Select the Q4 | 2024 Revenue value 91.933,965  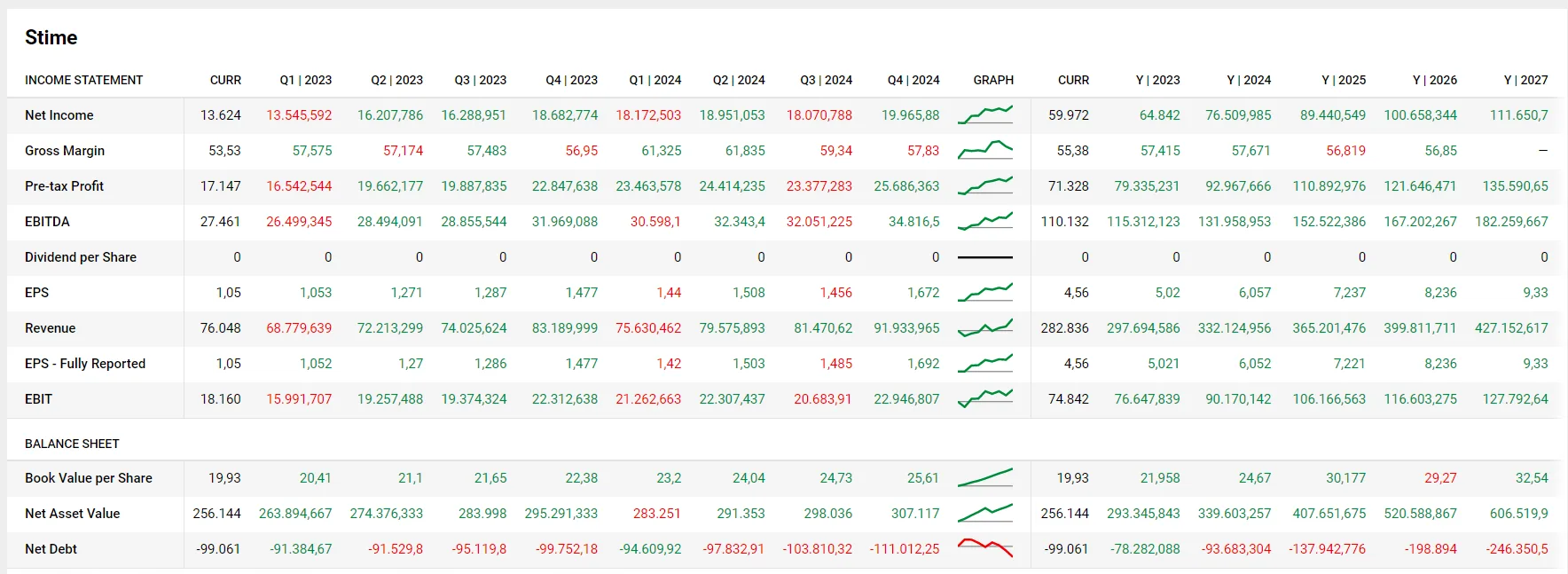(906, 327)
